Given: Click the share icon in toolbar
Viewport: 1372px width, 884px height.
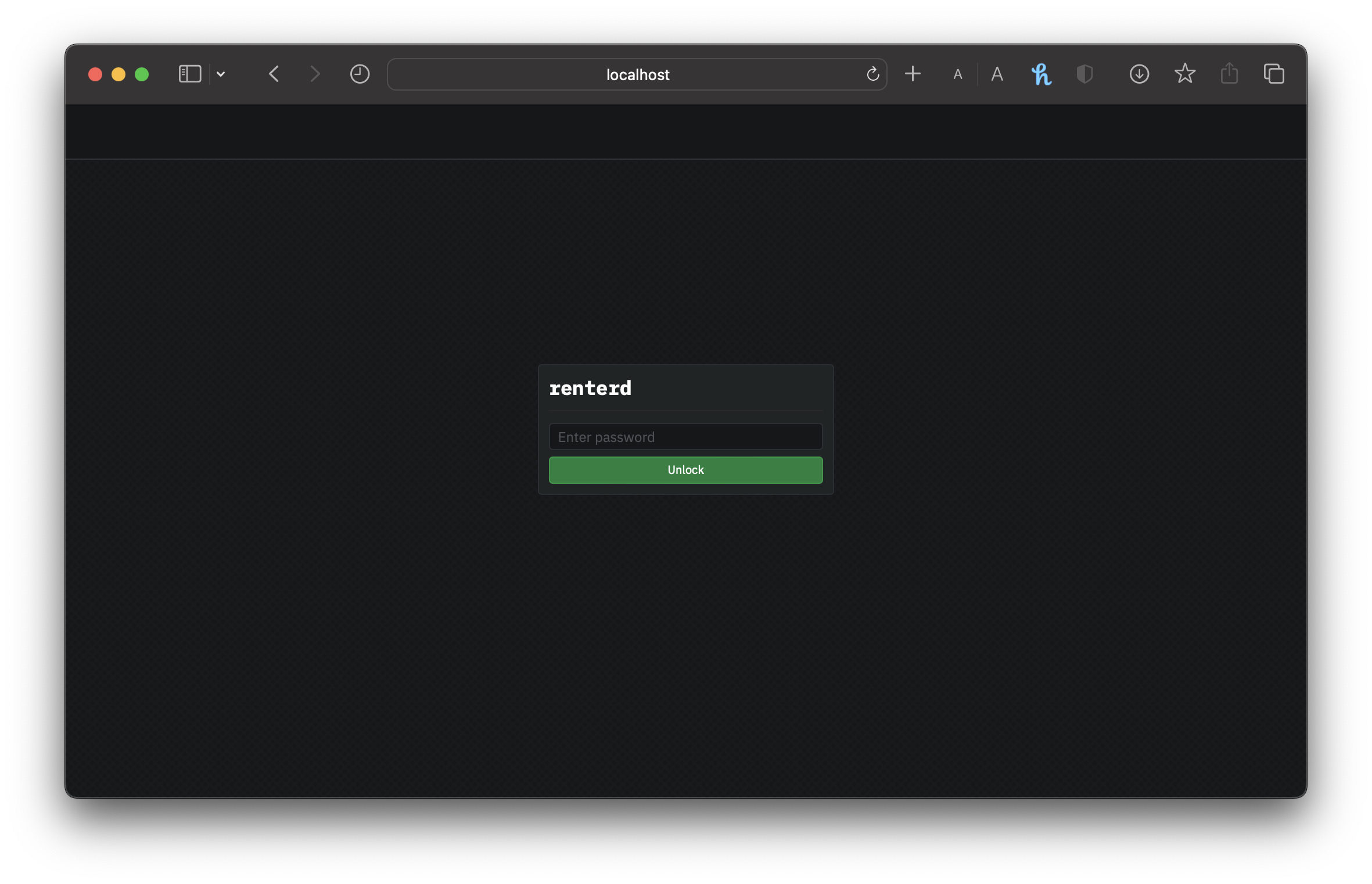Looking at the screenshot, I should (x=1229, y=74).
